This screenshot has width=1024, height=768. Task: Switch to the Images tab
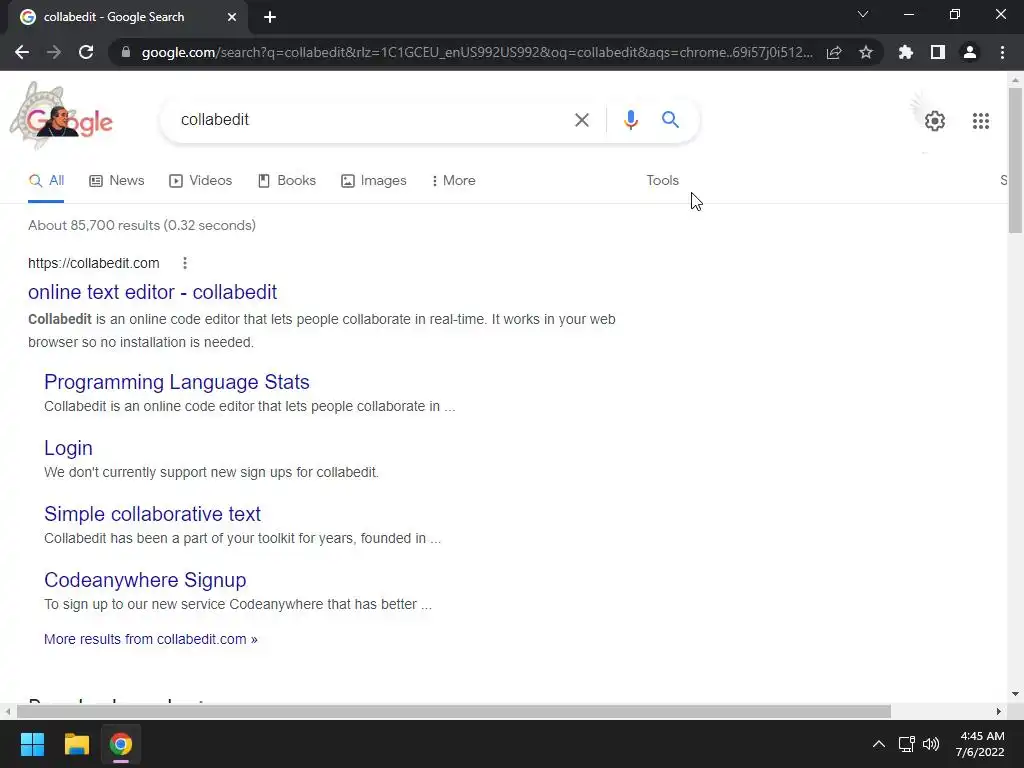[374, 181]
